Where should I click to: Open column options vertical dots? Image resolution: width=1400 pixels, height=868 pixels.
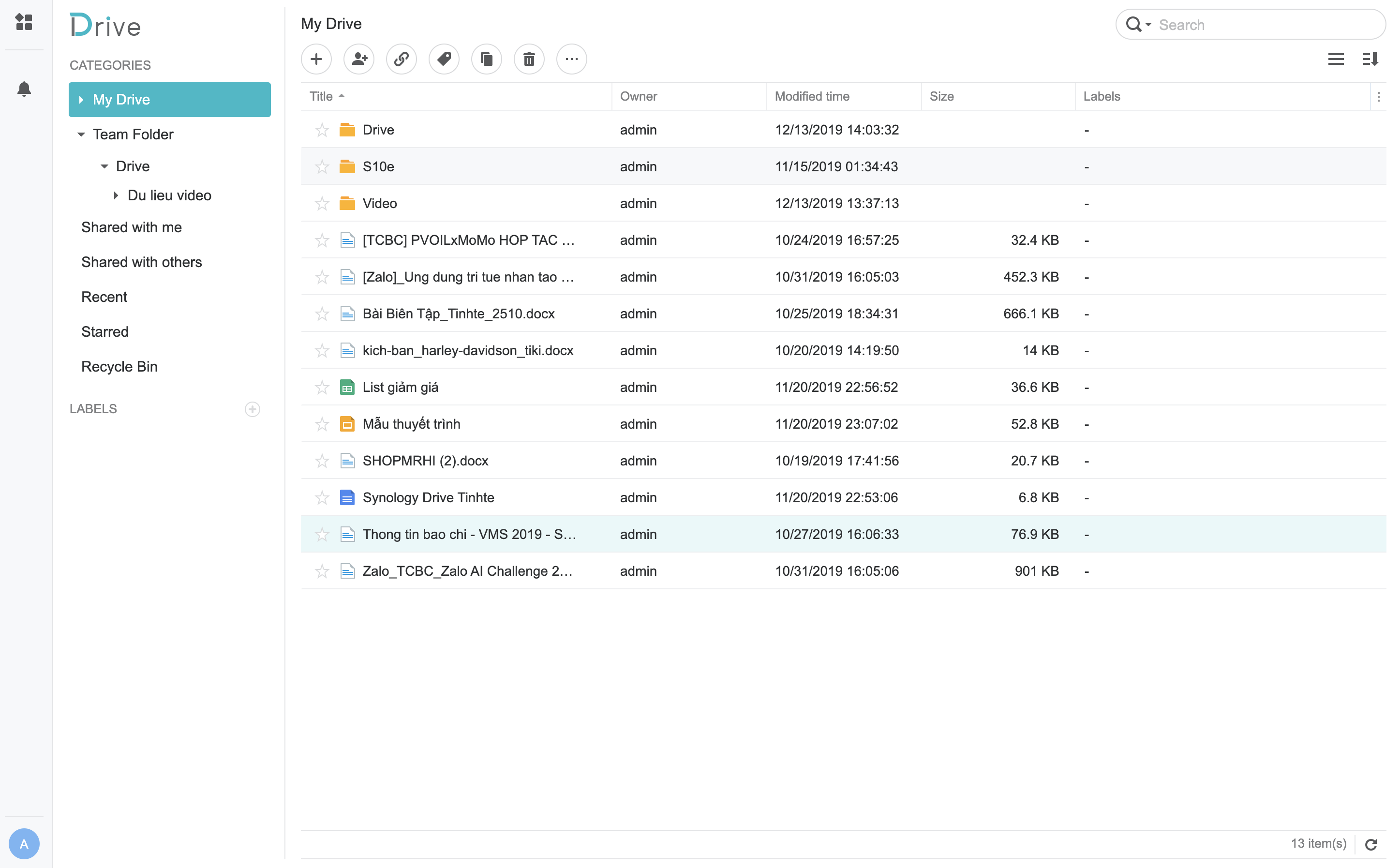tap(1378, 96)
